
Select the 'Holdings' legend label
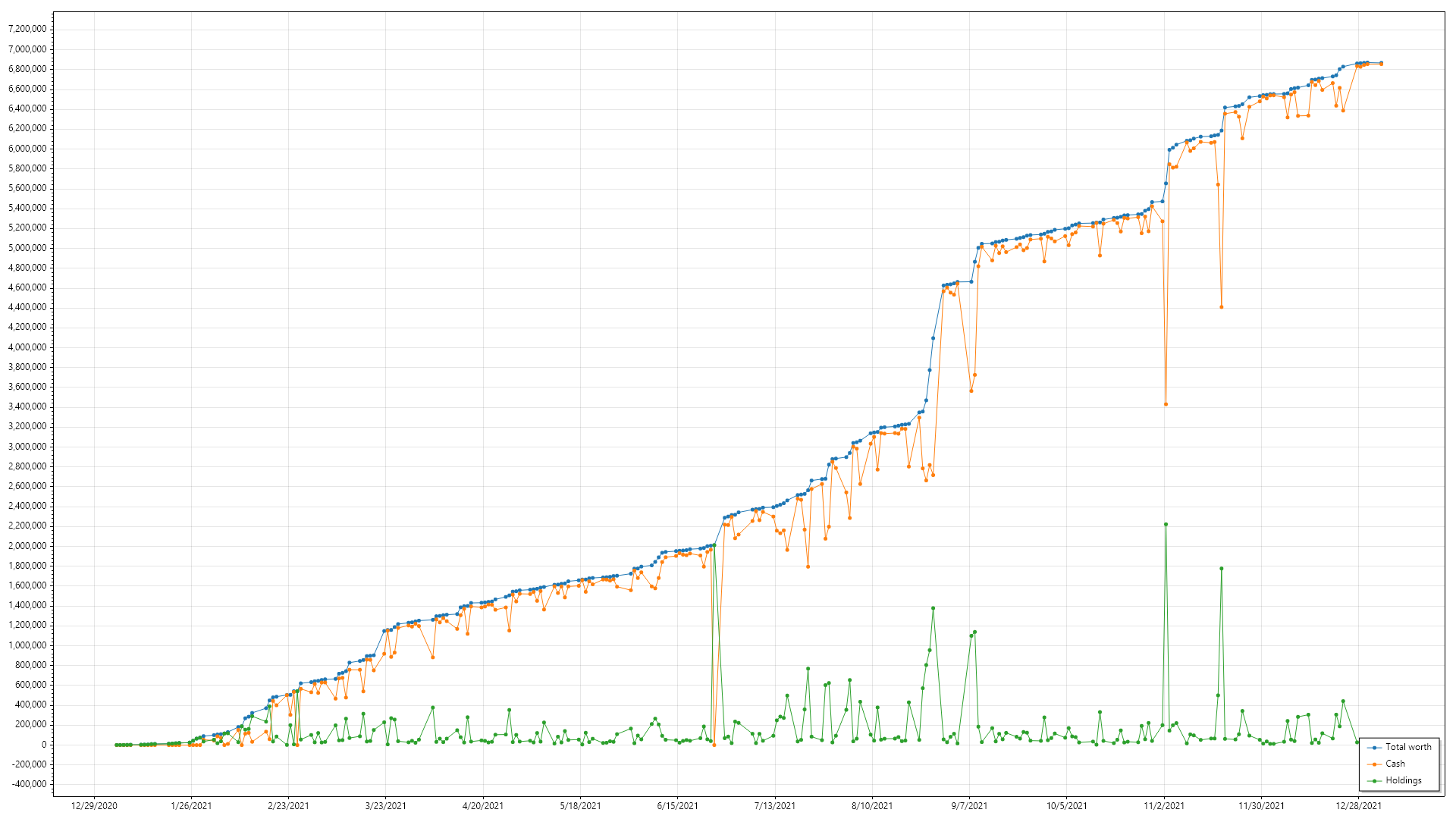coord(1403,780)
